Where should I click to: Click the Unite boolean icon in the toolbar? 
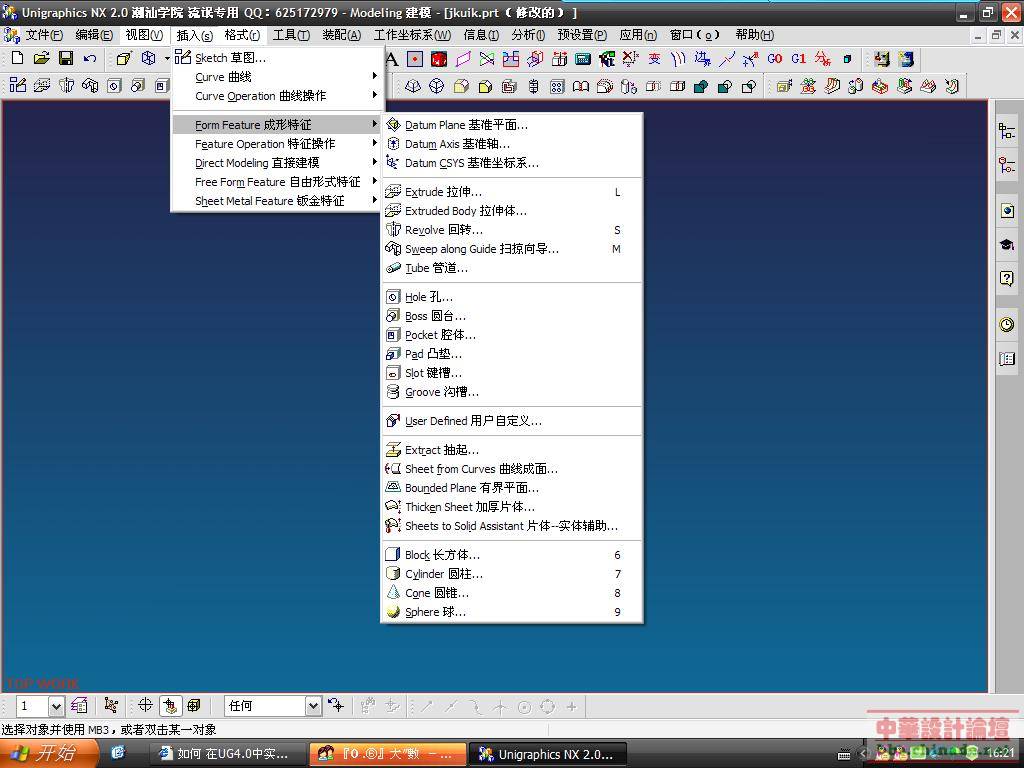701,86
